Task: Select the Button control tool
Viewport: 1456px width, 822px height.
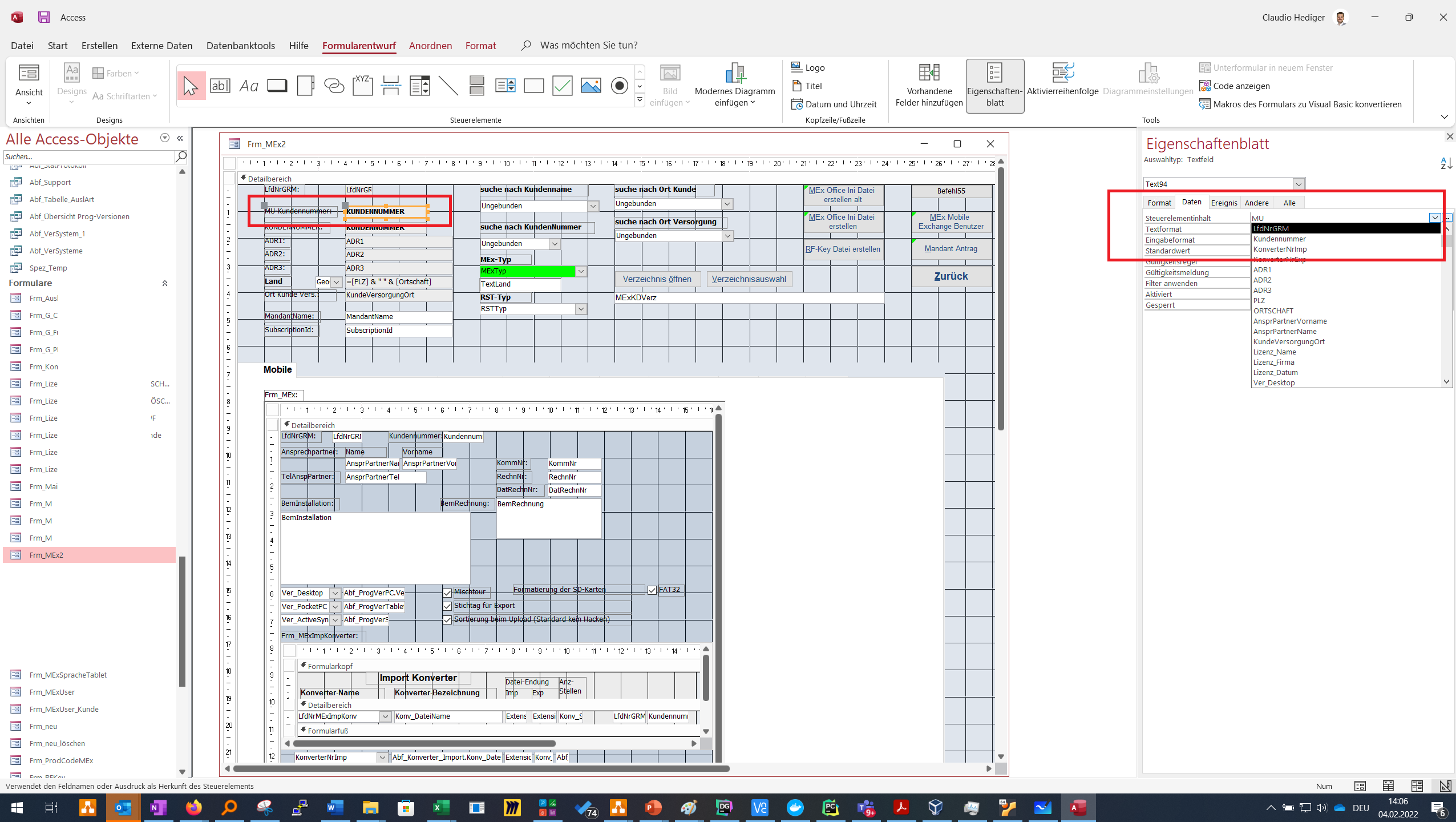Action: (x=277, y=86)
